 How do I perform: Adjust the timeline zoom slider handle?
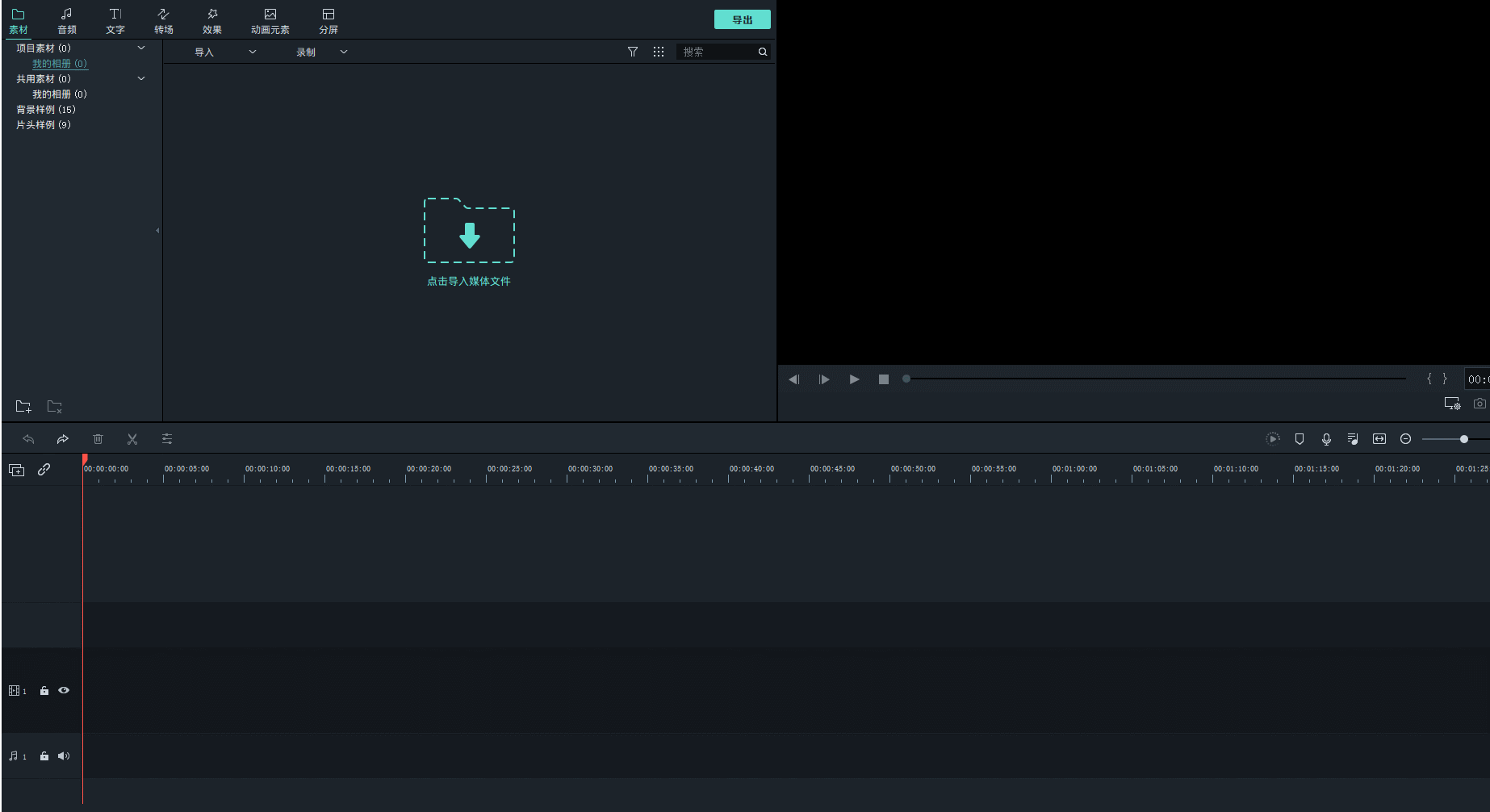1464,439
